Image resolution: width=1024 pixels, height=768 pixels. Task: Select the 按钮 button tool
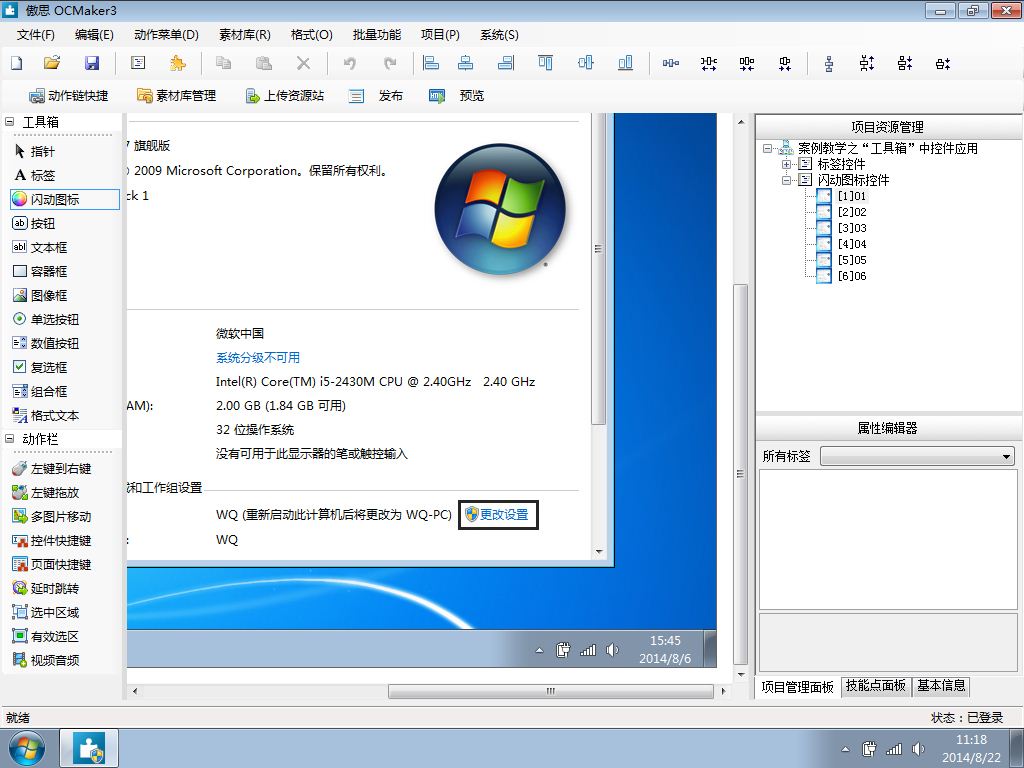[35, 223]
